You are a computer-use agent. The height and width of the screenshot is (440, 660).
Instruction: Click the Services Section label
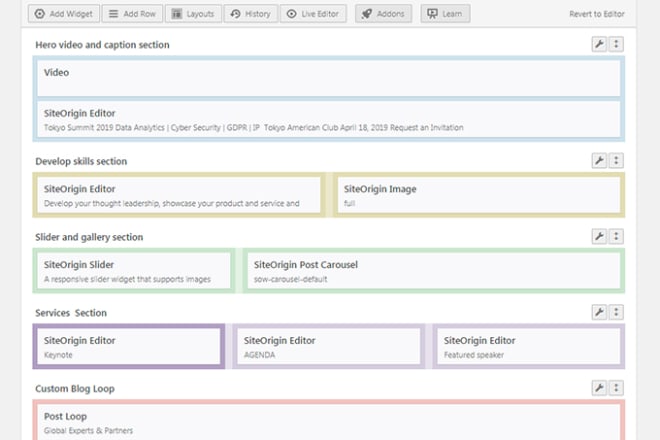coord(71,313)
